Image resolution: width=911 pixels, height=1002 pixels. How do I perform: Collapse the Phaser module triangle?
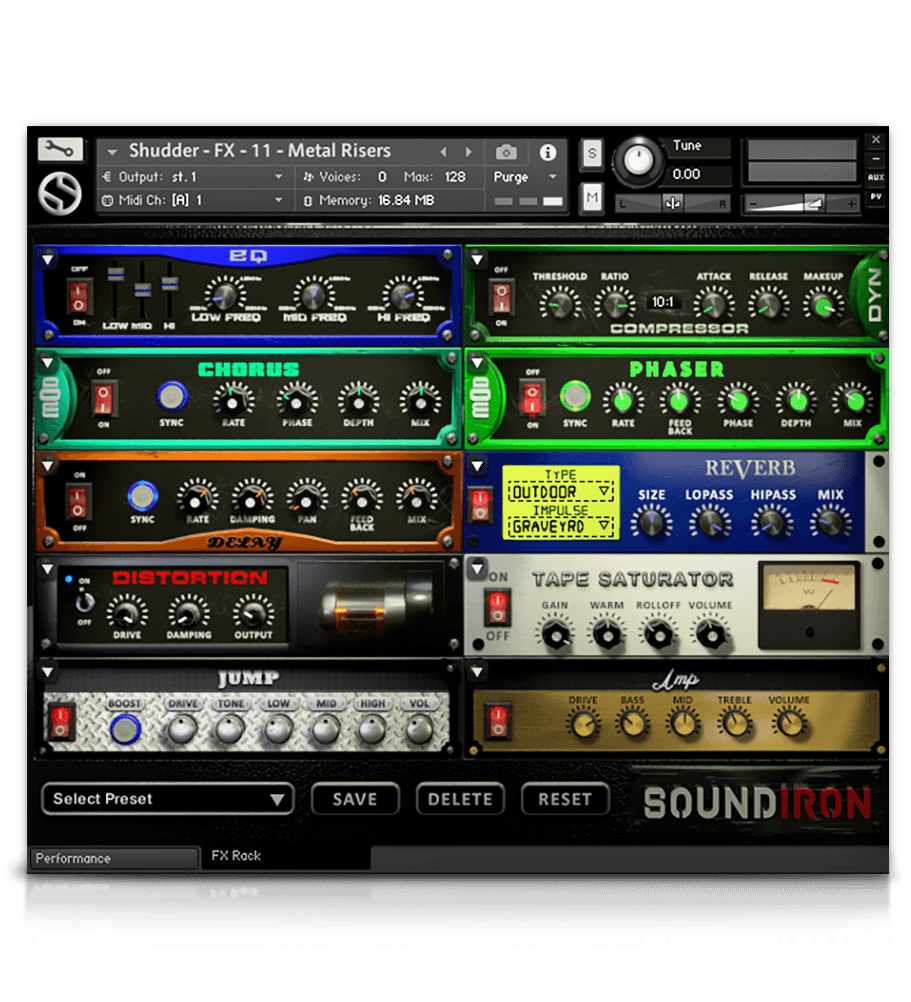click(477, 362)
